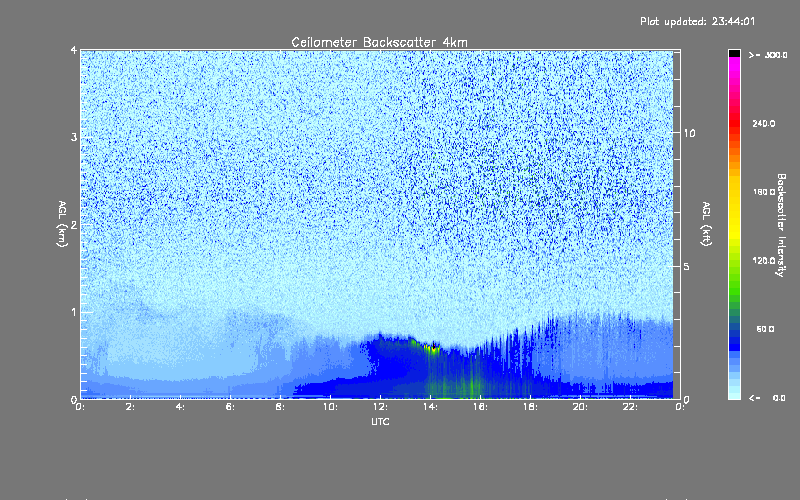Click the "3" km tick on left axis
The height and width of the screenshot is (500, 800).
74,137
